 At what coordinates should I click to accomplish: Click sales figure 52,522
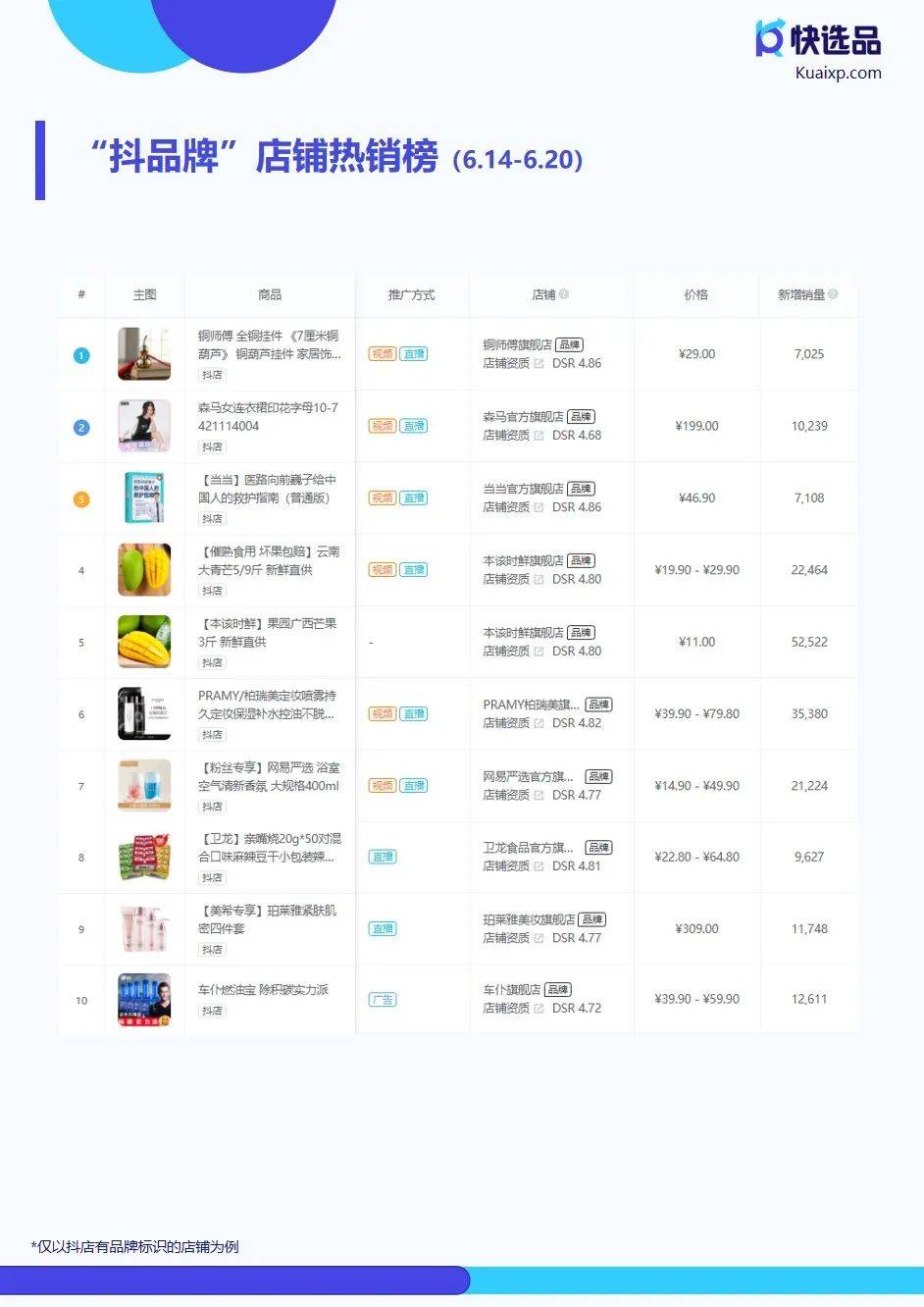(809, 642)
